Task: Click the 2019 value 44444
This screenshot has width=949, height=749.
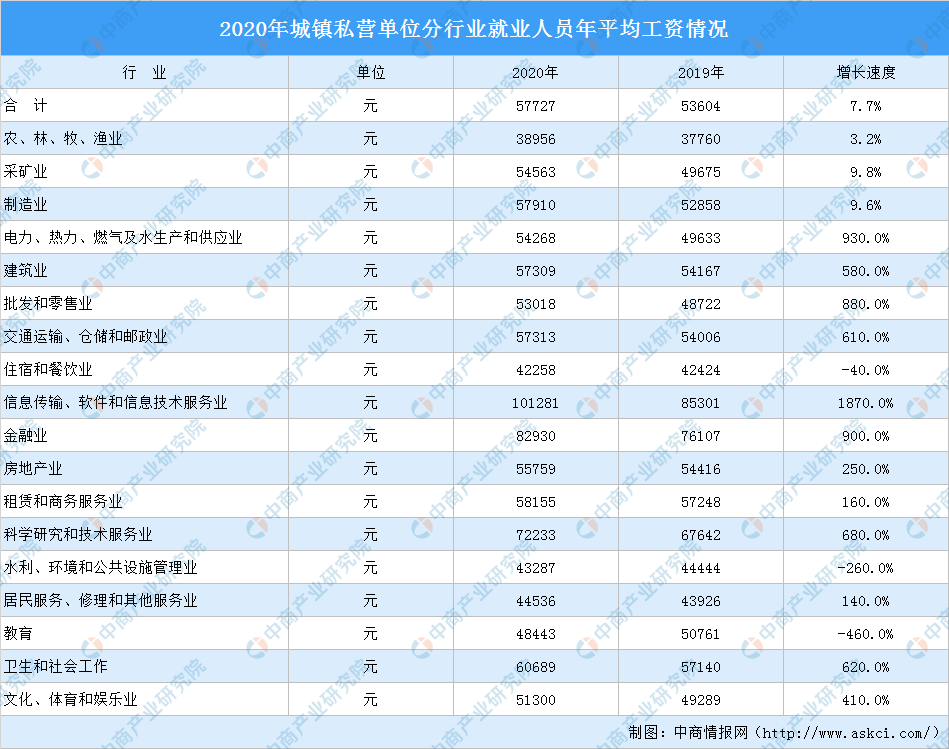Action: point(701,567)
